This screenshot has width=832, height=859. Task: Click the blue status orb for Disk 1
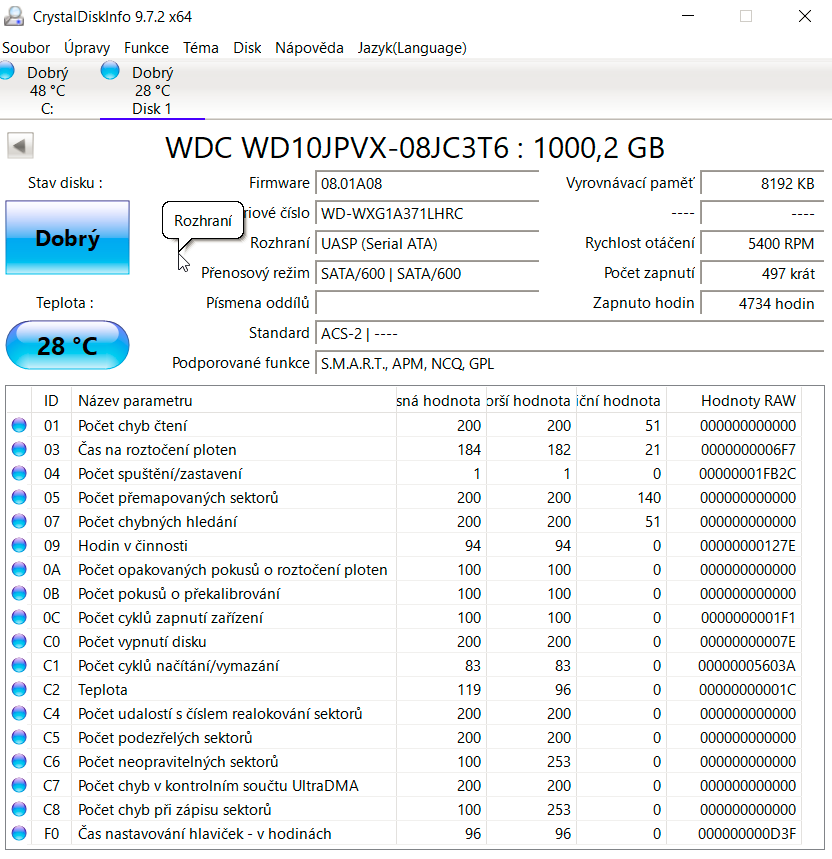(110, 71)
